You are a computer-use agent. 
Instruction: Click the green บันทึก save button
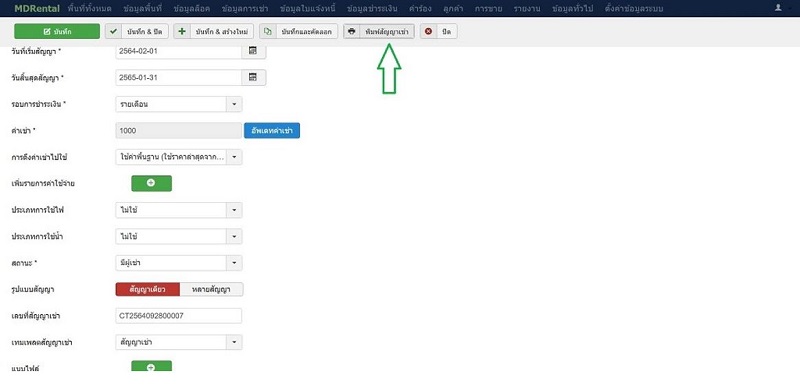(57, 32)
